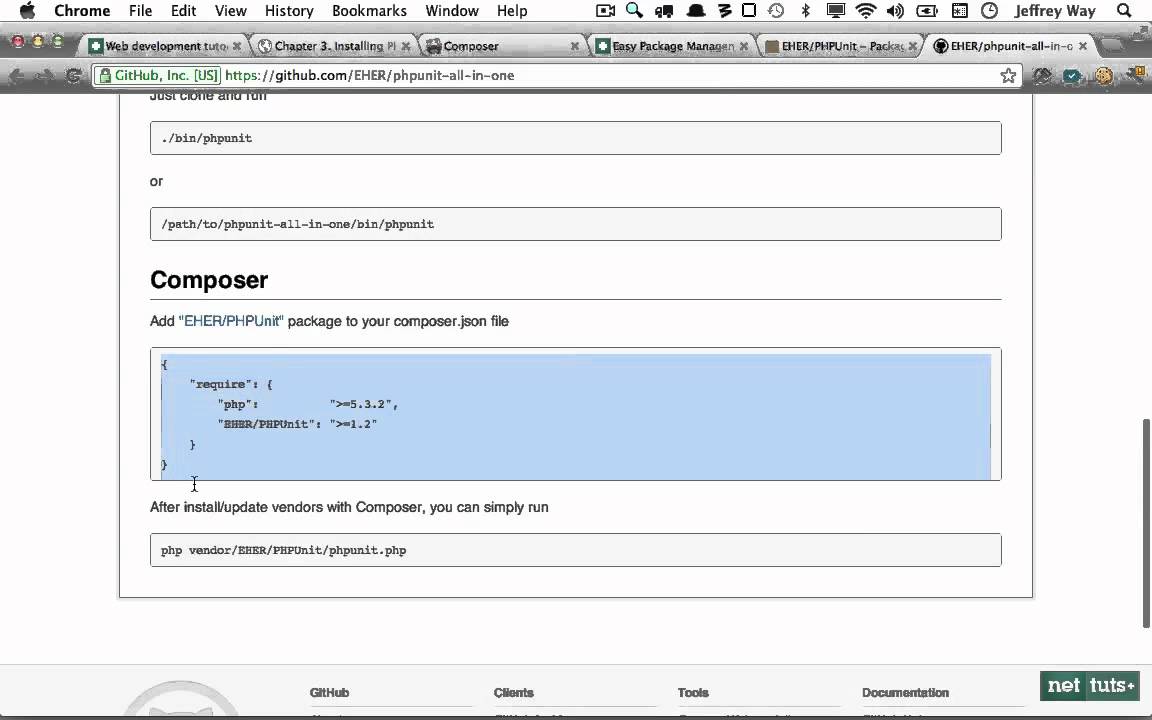Open the Edit menu
The height and width of the screenshot is (720, 1152).
click(183, 10)
